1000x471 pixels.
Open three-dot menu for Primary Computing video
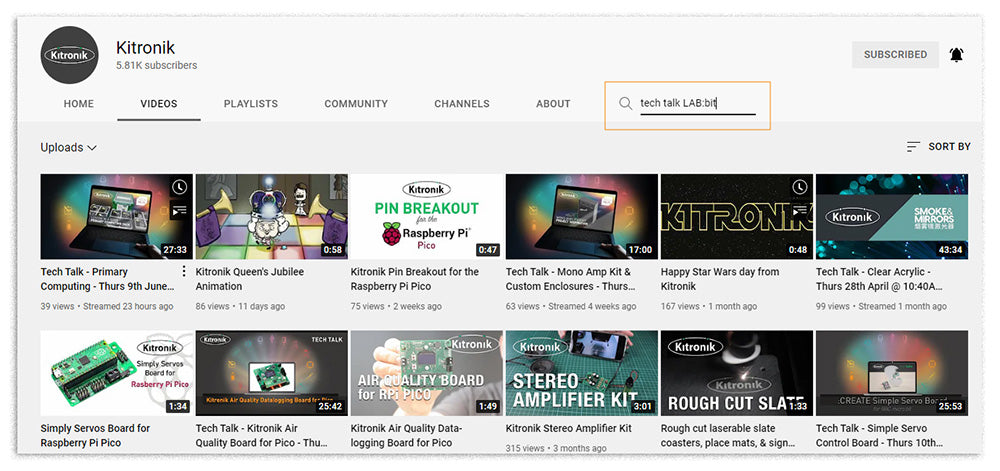183,272
